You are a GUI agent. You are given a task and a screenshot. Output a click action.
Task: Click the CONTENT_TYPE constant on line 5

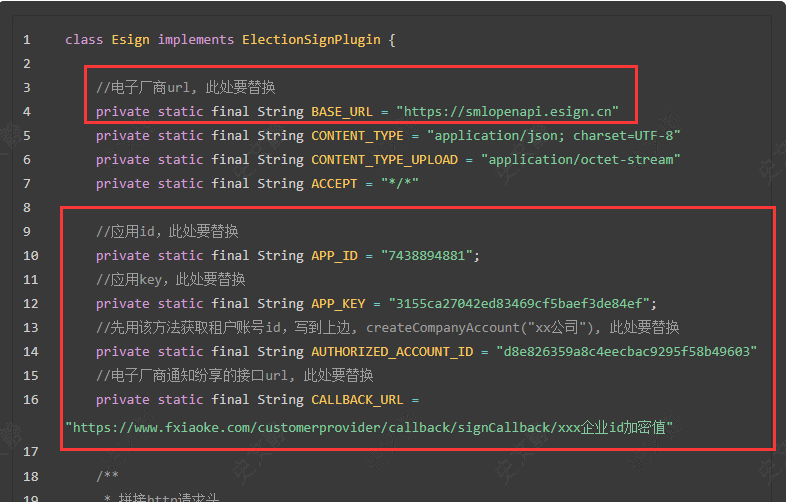pyautogui.click(x=357, y=136)
